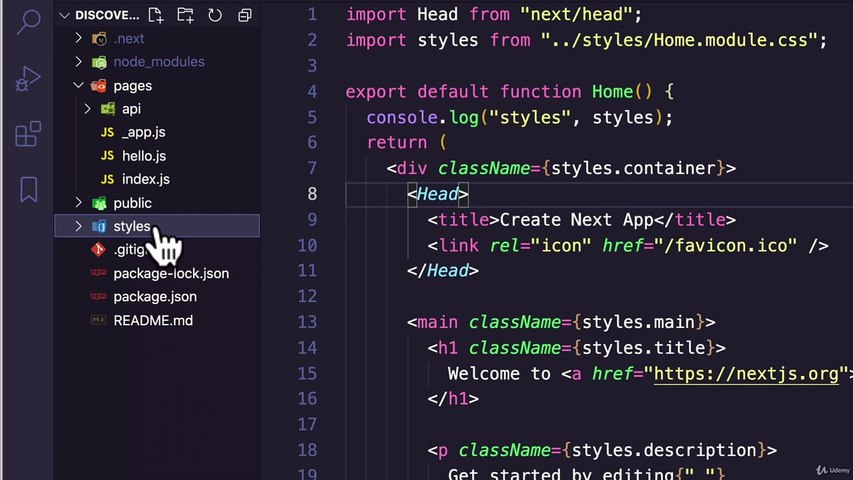Viewport: 853px width, 480px height.
Task: Click styles.title on line 14
Action: pyautogui.click(x=643, y=348)
